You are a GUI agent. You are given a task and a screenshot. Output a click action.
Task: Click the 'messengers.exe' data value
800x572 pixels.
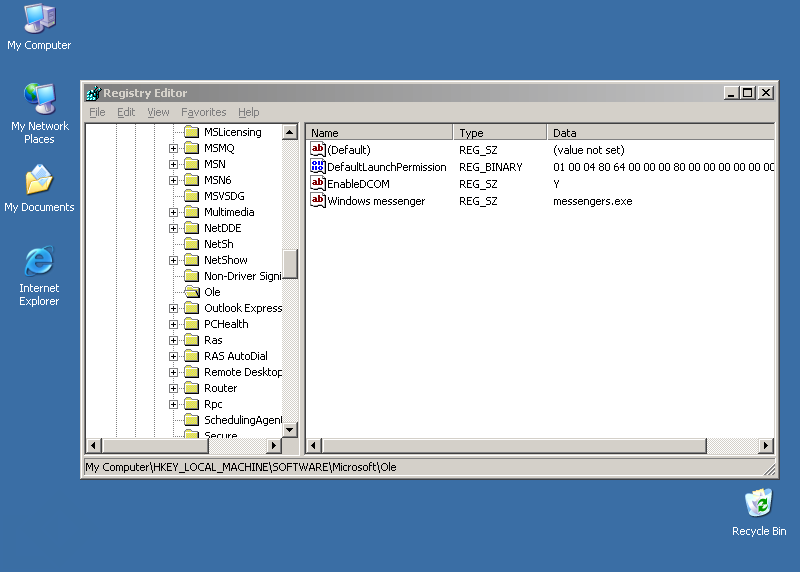tap(592, 201)
